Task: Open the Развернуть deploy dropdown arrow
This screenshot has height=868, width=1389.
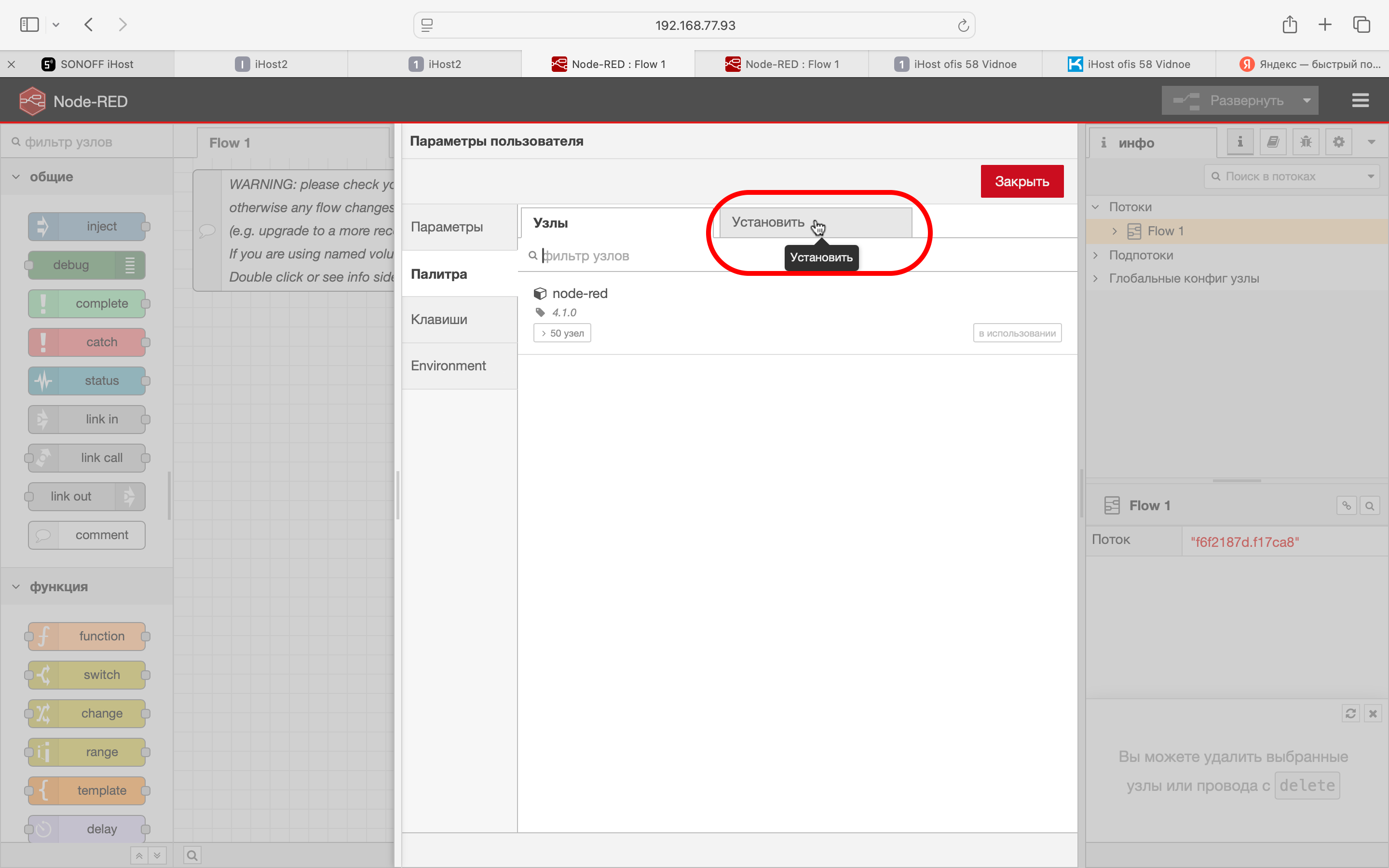Action: point(1307,100)
